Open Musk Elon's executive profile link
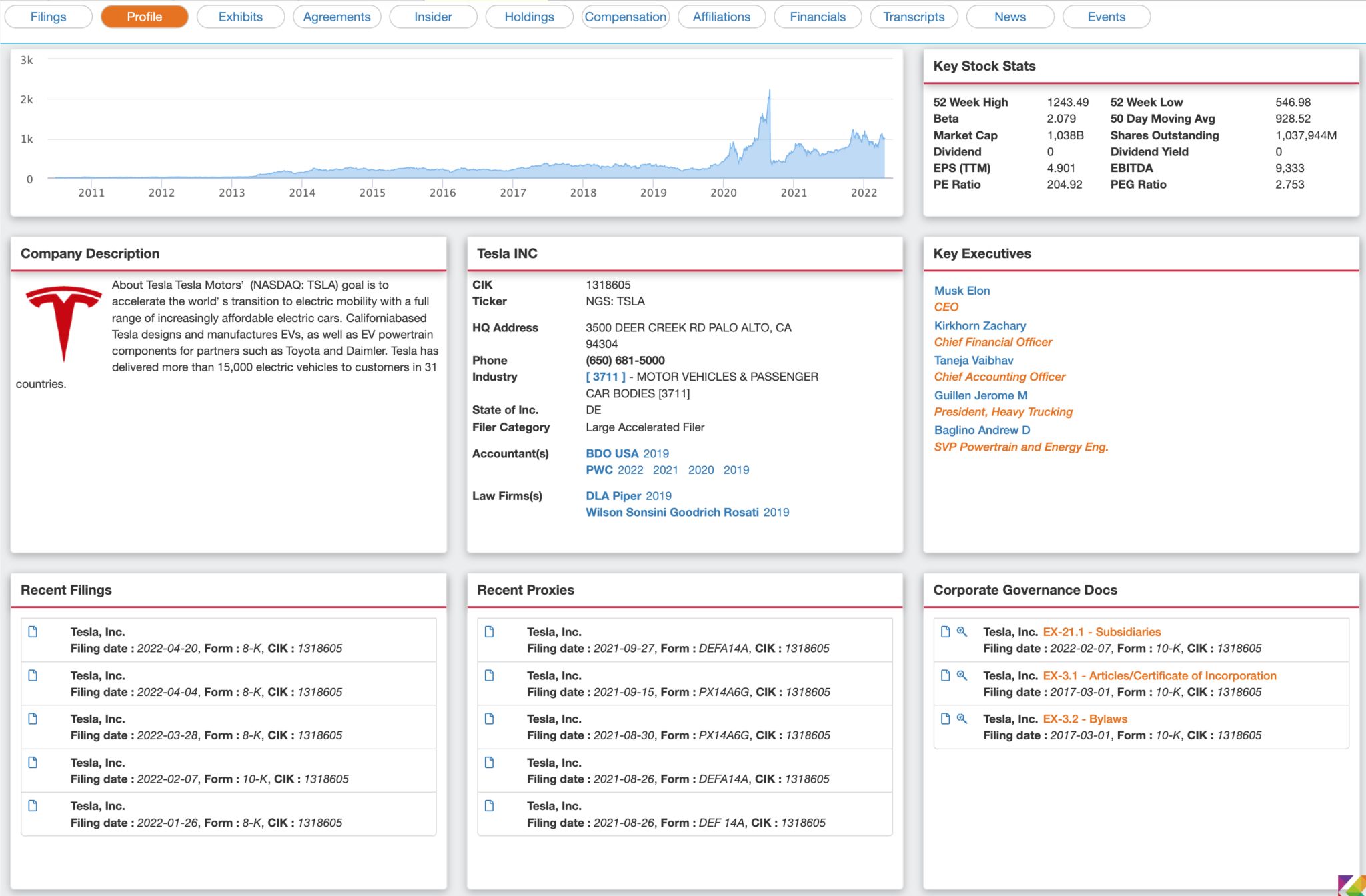Image resolution: width=1366 pixels, height=896 pixels. point(962,291)
